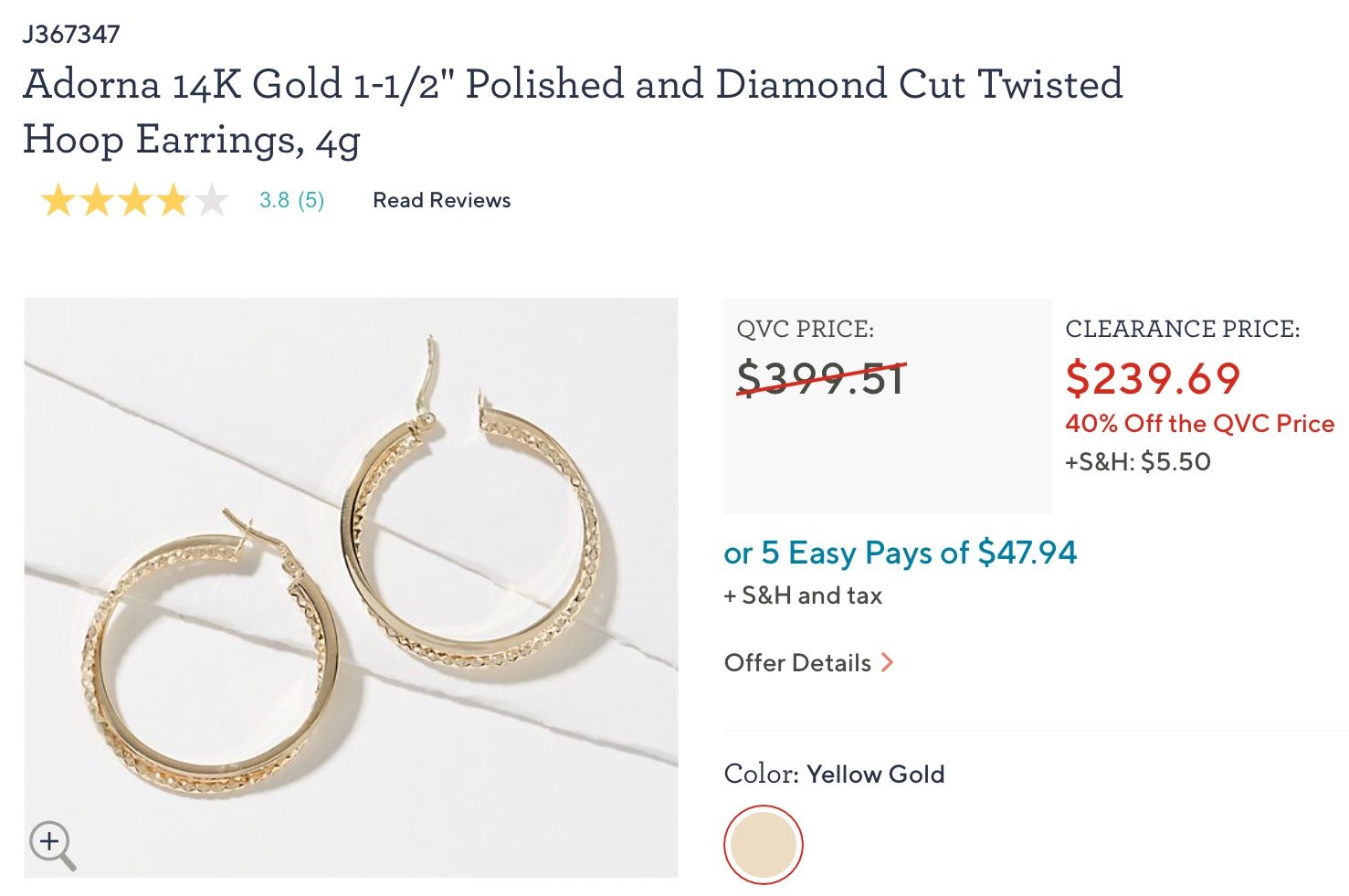The height and width of the screenshot is (896, 1349).
Task: Click the "40% Off the QVC Price" text
Action: tap(1199, 423)
